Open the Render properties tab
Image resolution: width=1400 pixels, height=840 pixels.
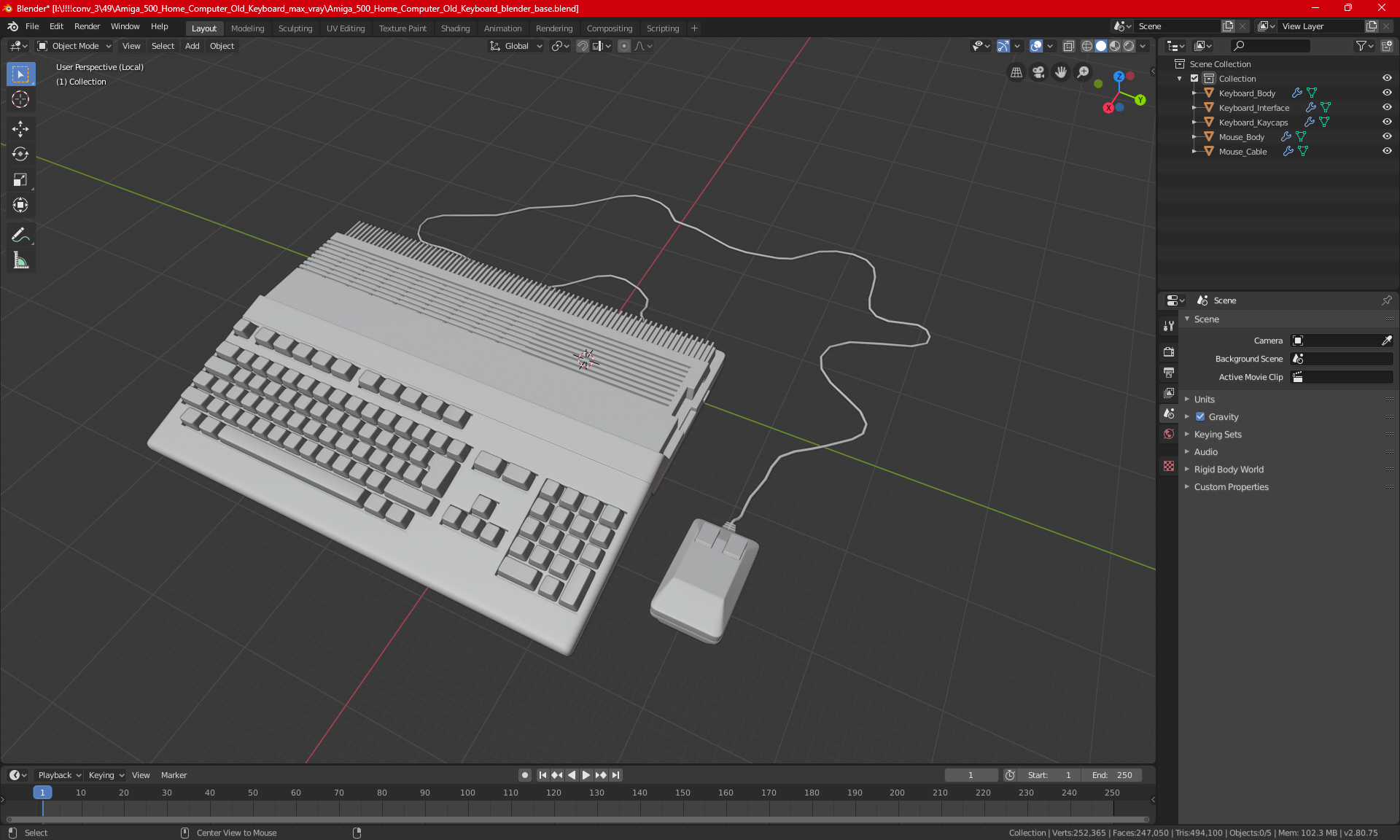(x=1169, y=351)
